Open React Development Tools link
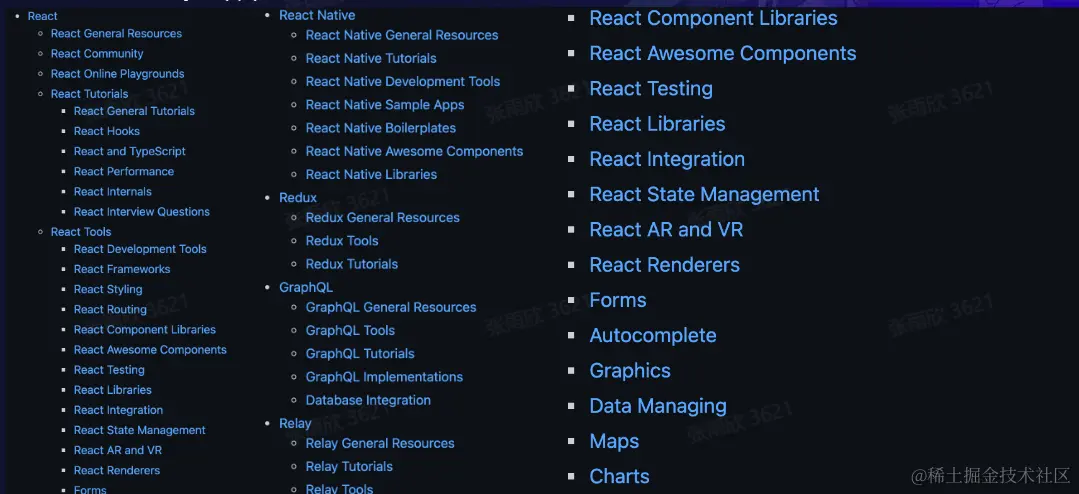Viewport: 1079px width, 494px height. pyautogui.click(x=140, y=249)
